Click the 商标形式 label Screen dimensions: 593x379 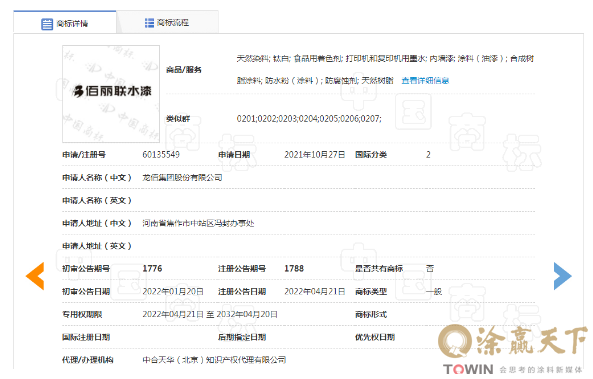coord(371,314)
